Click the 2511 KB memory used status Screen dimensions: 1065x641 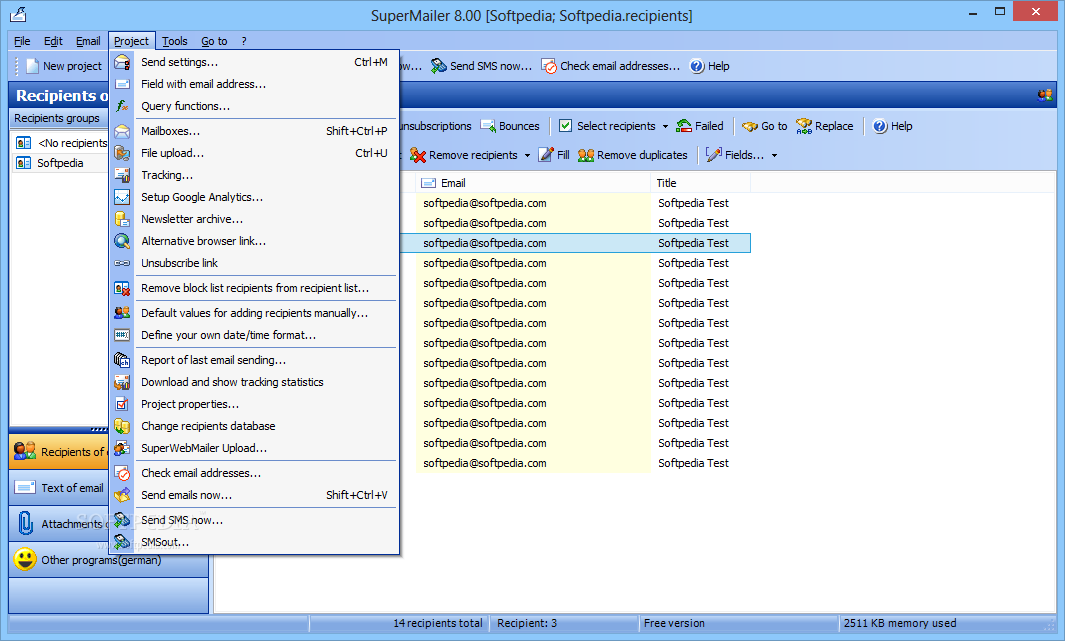tap(899, 623)
